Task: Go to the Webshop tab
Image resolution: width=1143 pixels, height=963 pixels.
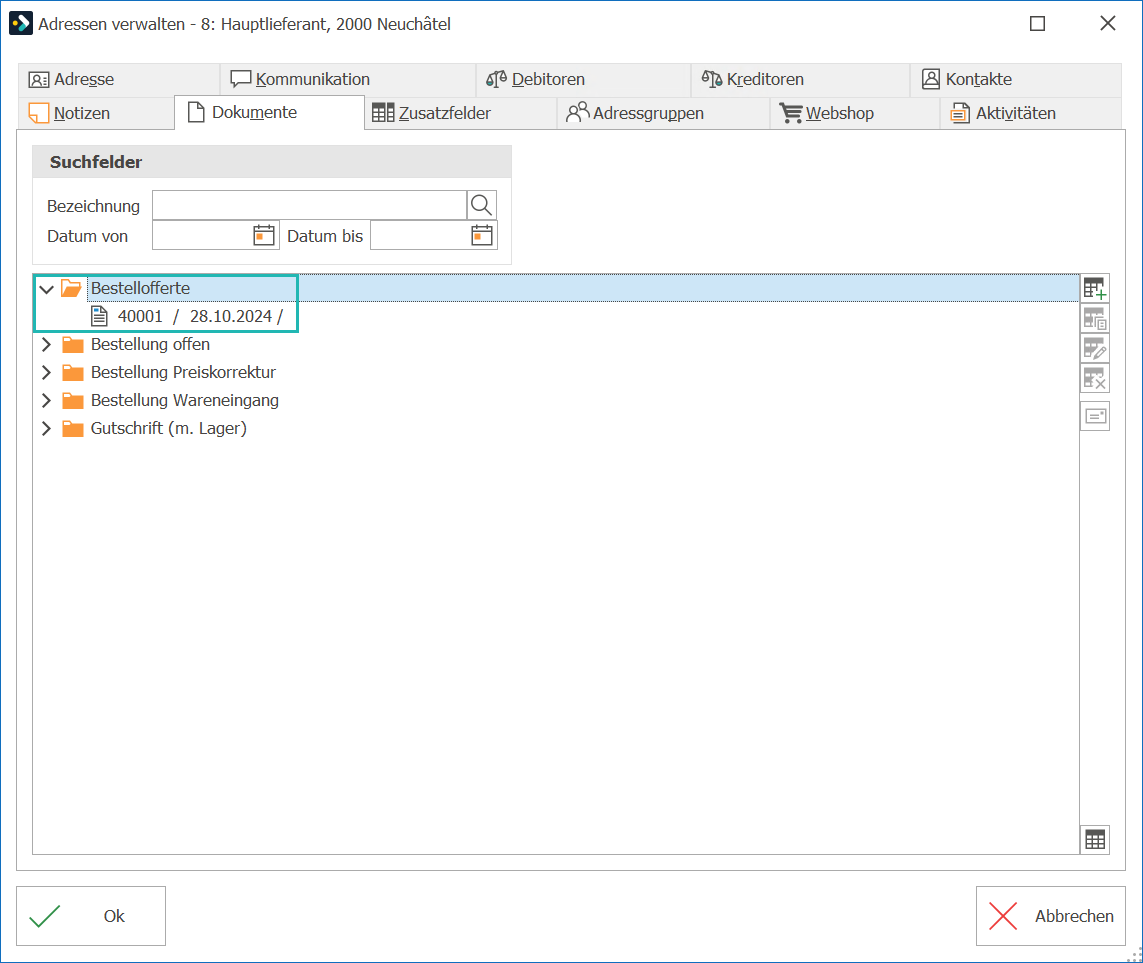Action: pyautogui.click(x=855, y=114)
